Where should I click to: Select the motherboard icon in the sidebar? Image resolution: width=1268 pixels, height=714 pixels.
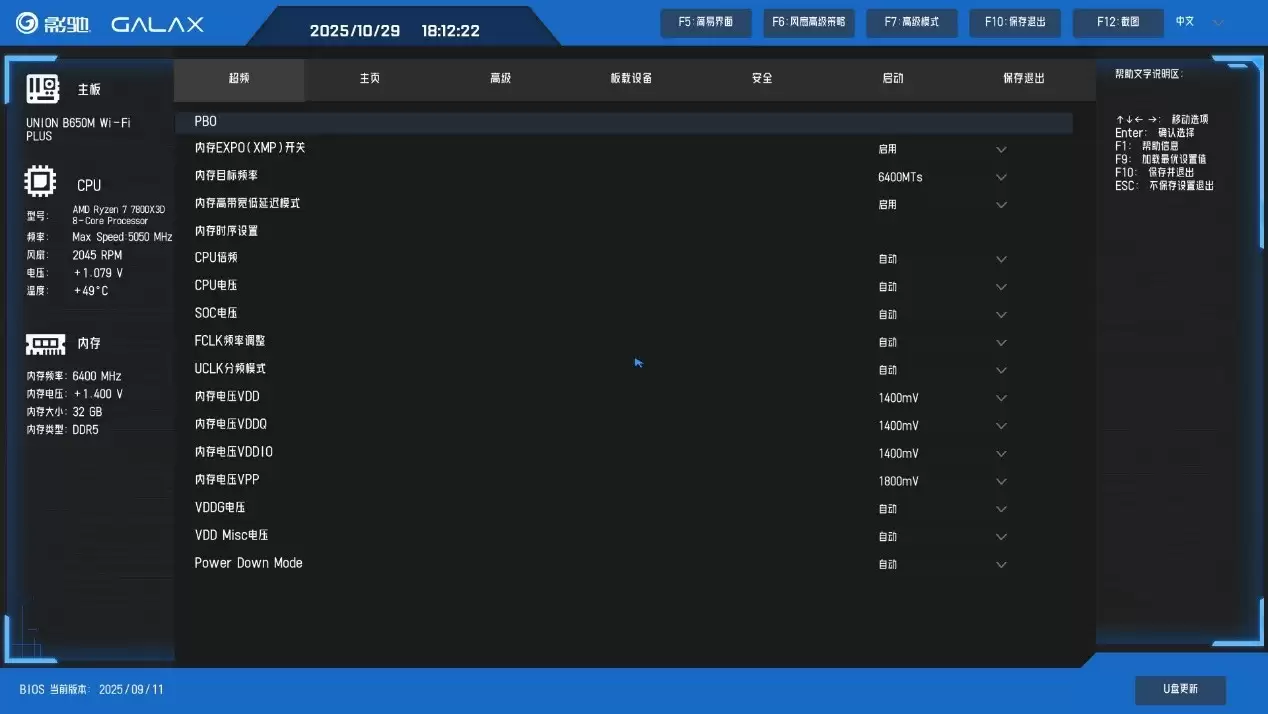42,88
